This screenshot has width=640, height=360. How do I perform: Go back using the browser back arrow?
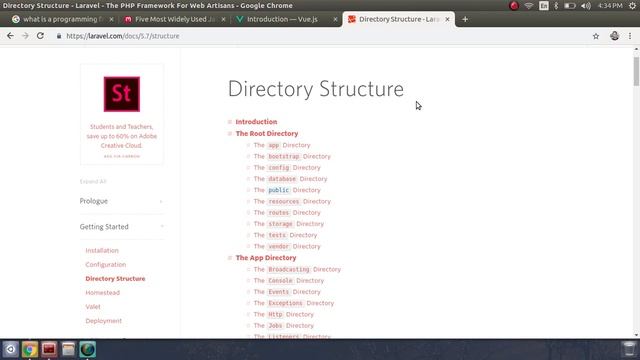tap(10, 36)
